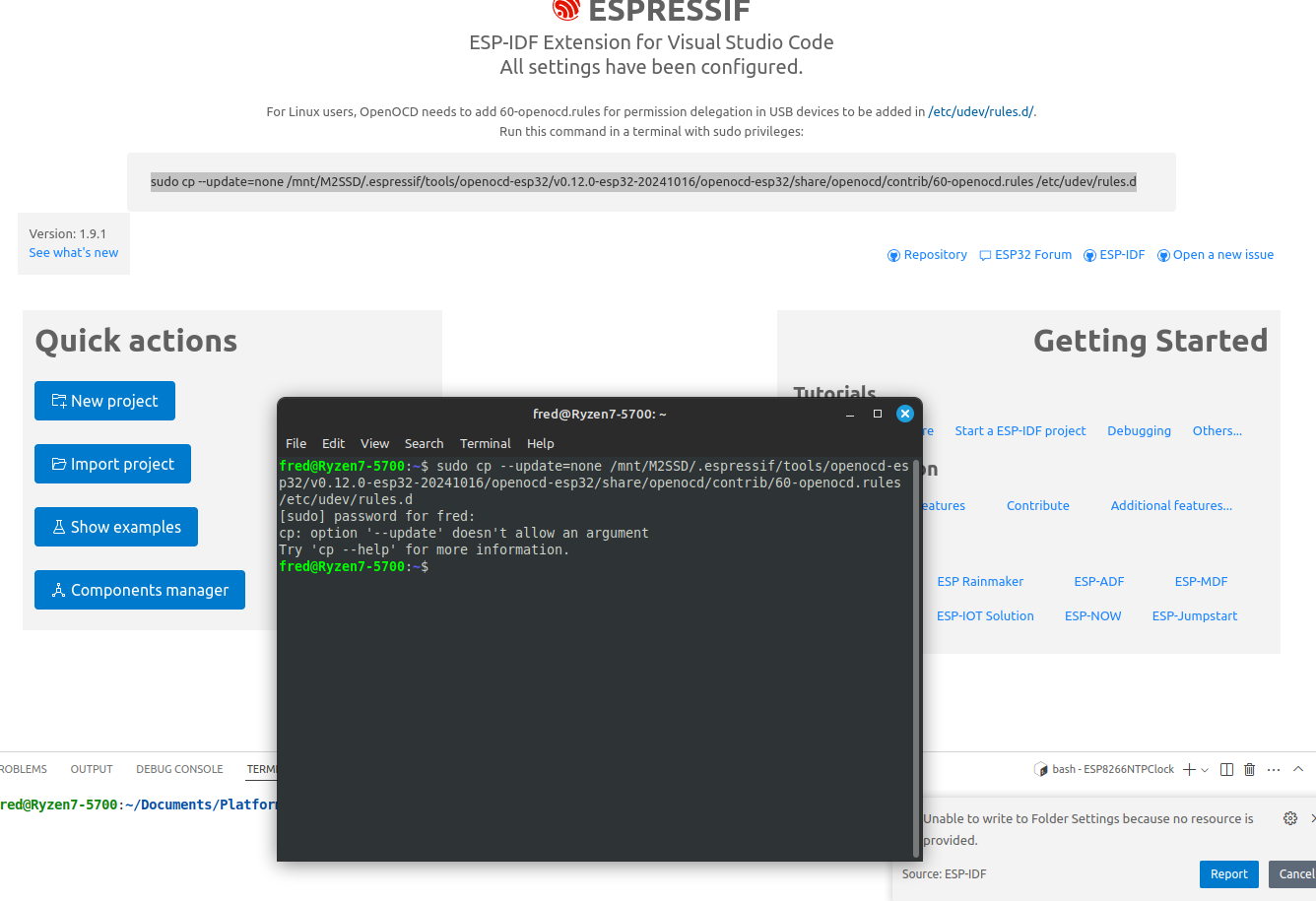The height and width of the screenshot is (901, 1316).
Task: Open Help menu in terminal window
Action: (x=540, y=444)
